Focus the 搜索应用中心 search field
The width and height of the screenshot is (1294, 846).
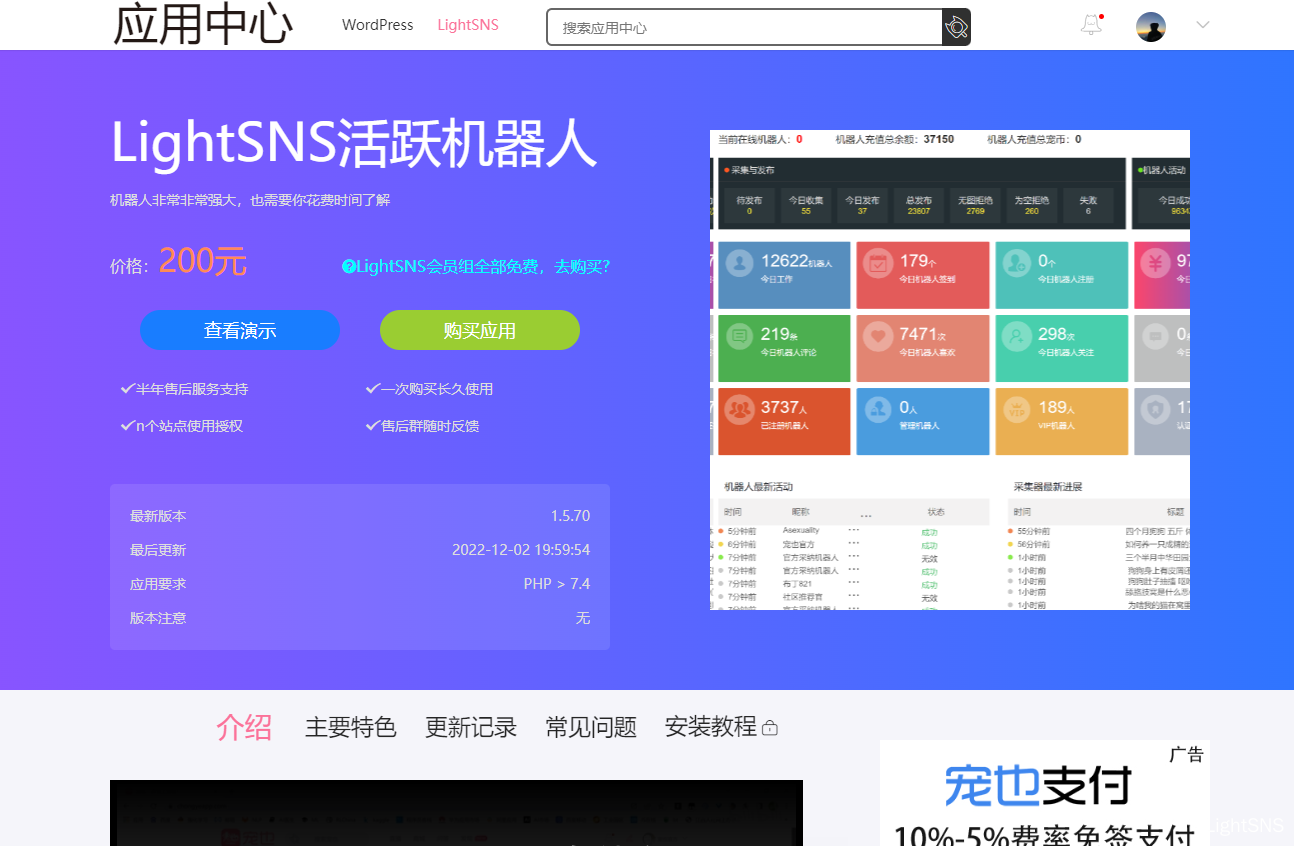(x=744, y=27)
